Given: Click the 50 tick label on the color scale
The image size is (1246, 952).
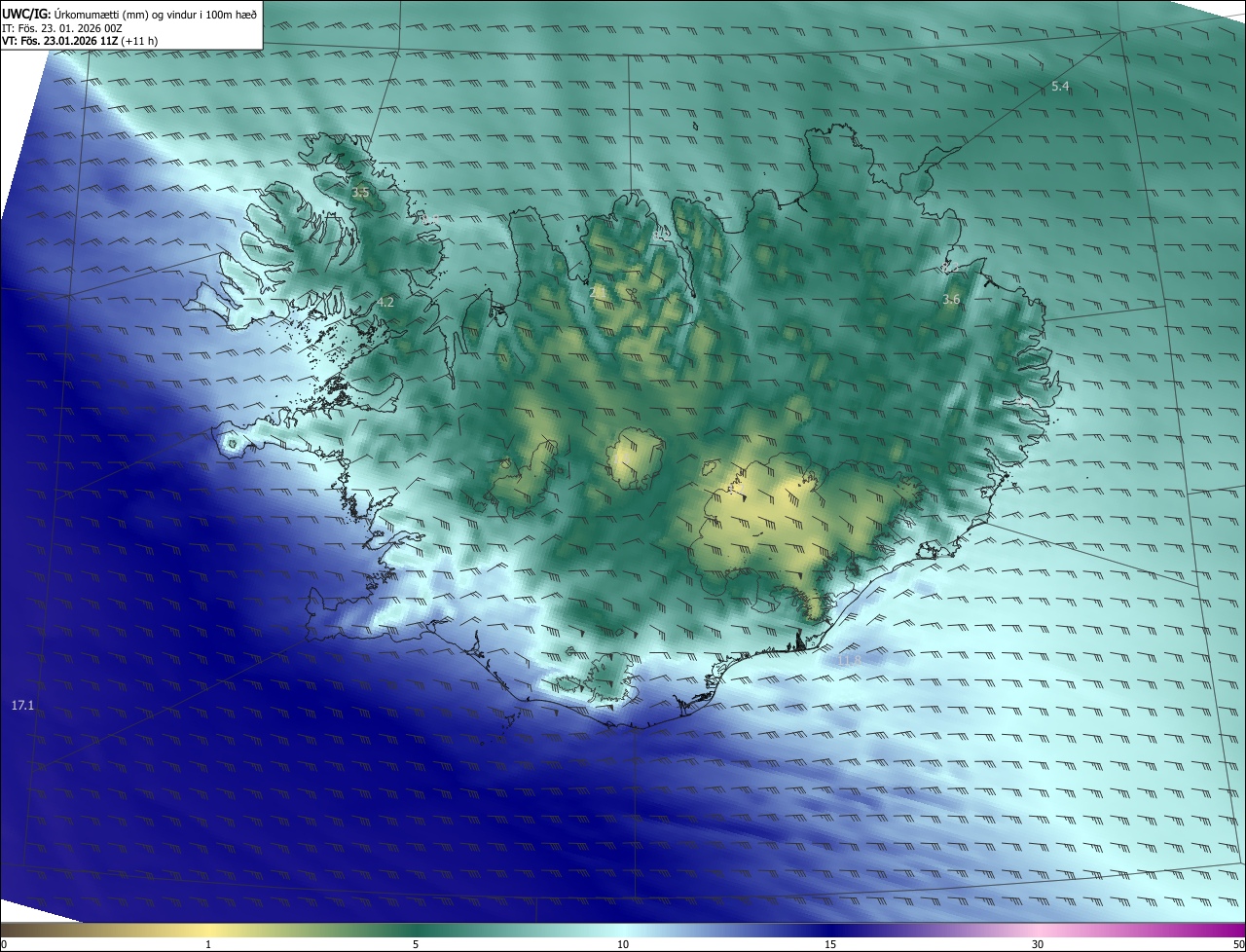Looking at the screenshot, I should click(x=1238, y=944).
